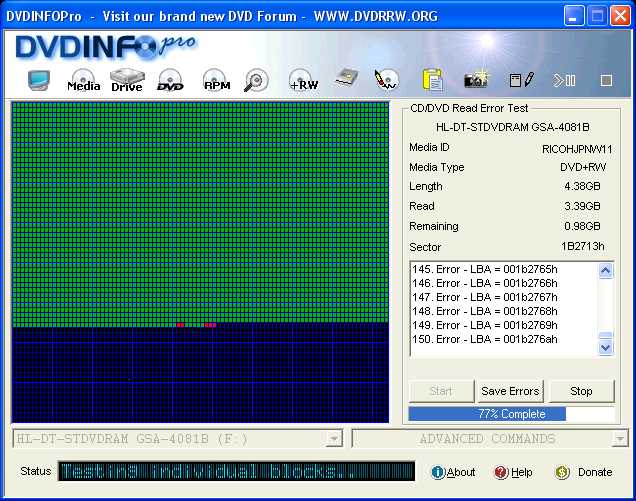Click the Donate dollar icon
This screenshot has width=636, height=501.
click(562, 472)
